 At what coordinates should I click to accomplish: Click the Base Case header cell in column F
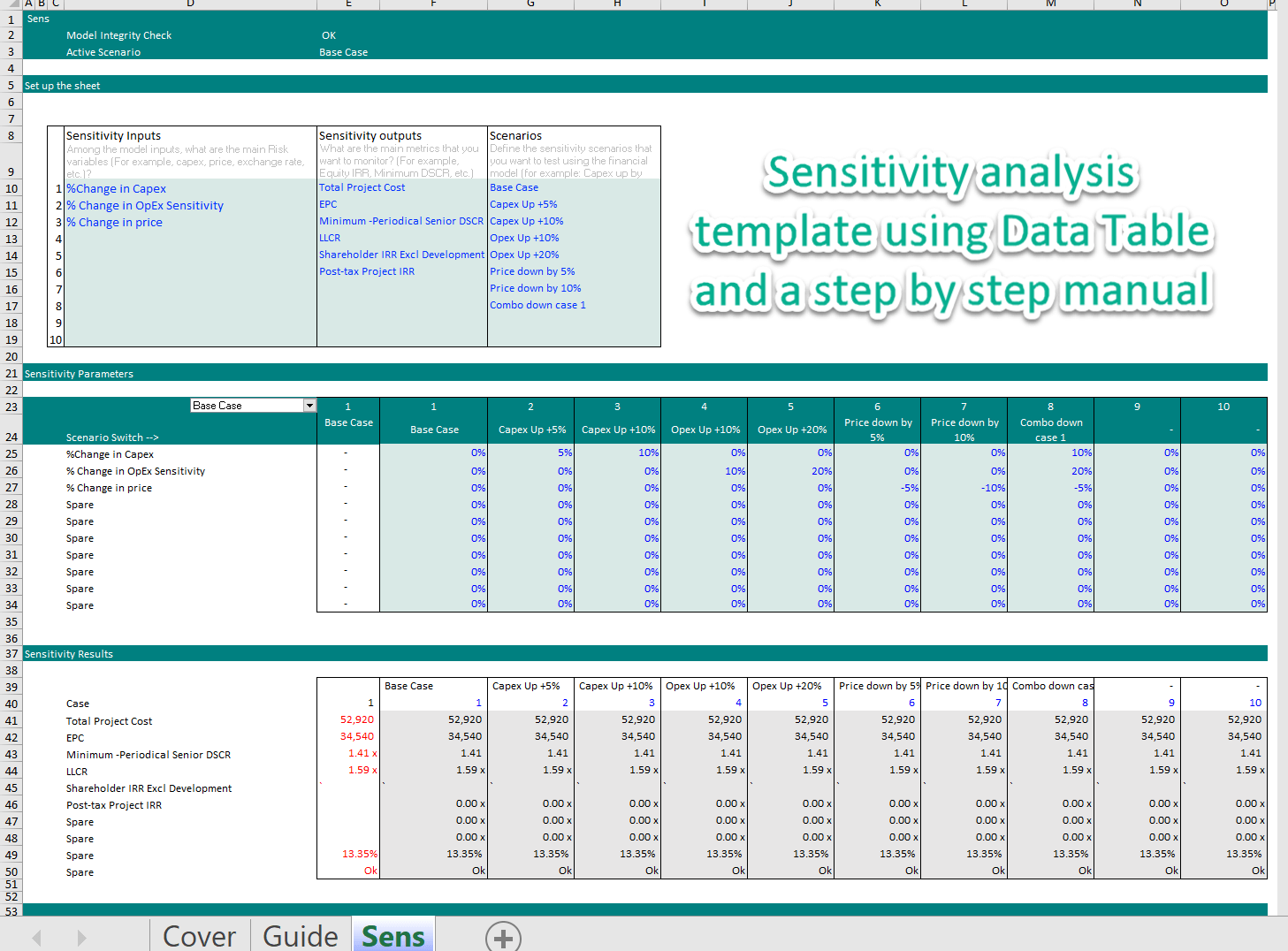pos(433,429)
